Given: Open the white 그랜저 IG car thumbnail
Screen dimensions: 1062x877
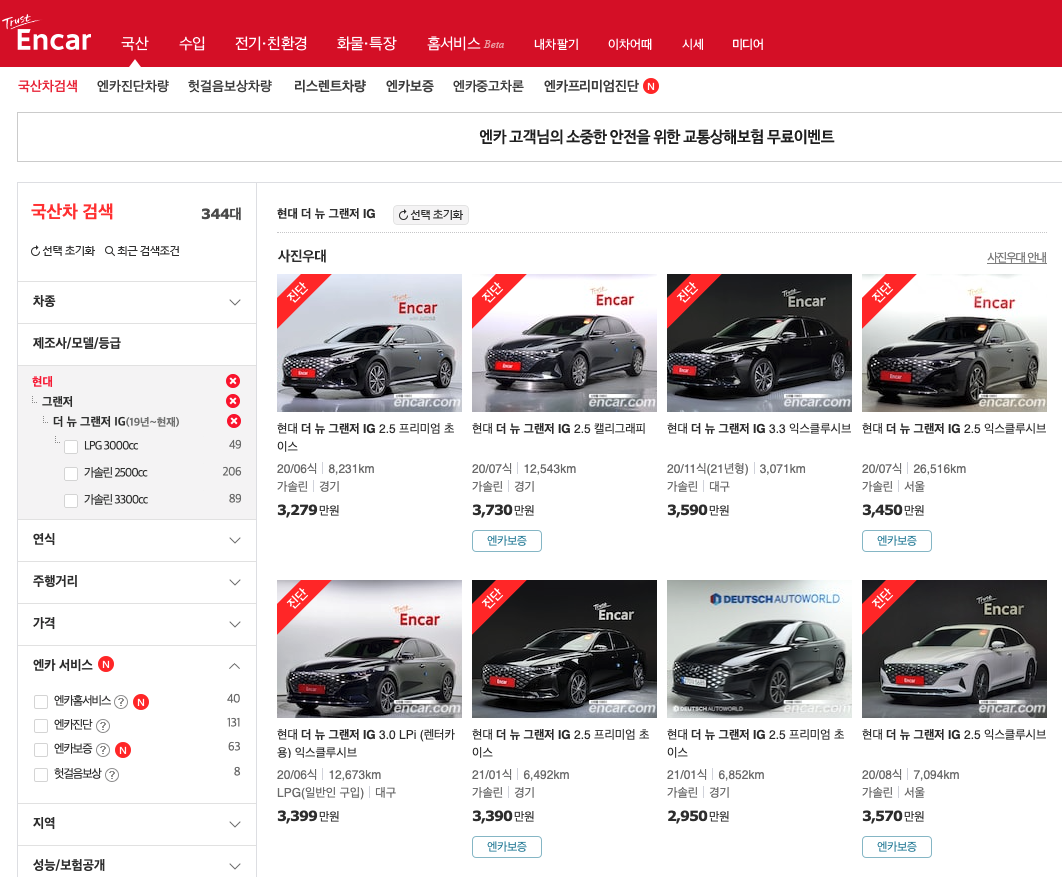Looking at the screenshot, I should pos(954,649).
